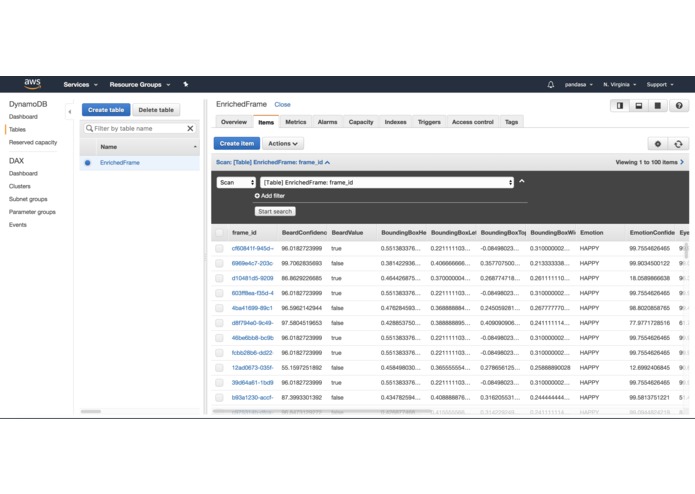Check the row cf60841f-945d checkbox
This screenshot has height=494, width=695.
click(219, 248)
